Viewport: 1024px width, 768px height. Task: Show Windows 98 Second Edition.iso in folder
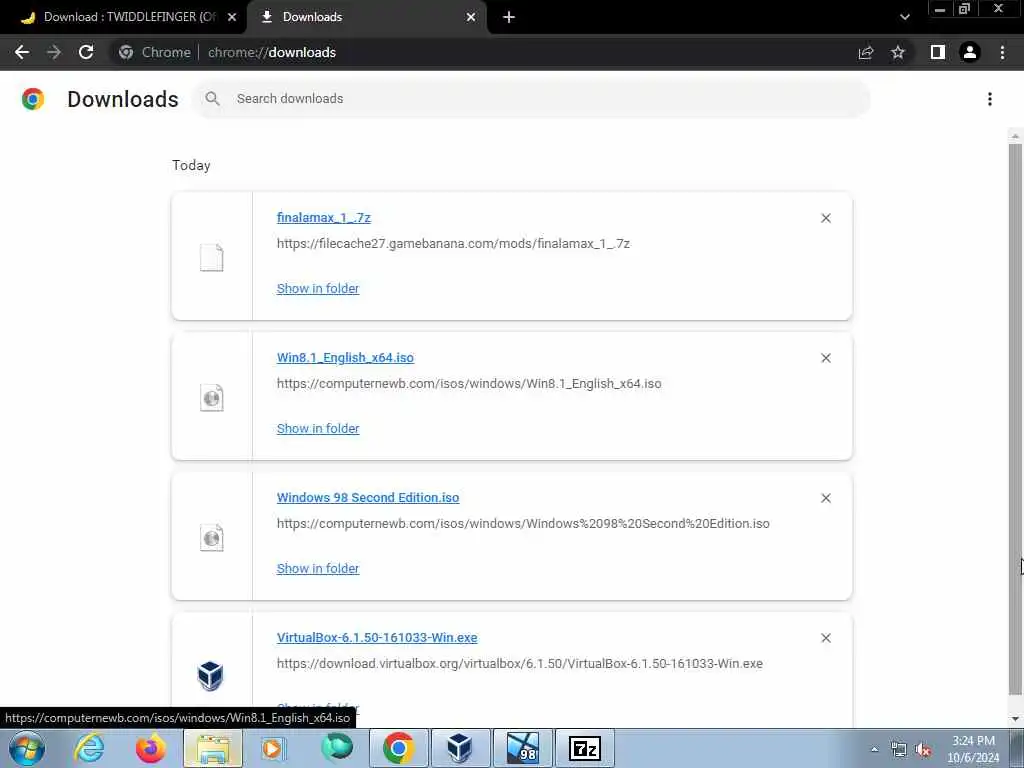318,568
